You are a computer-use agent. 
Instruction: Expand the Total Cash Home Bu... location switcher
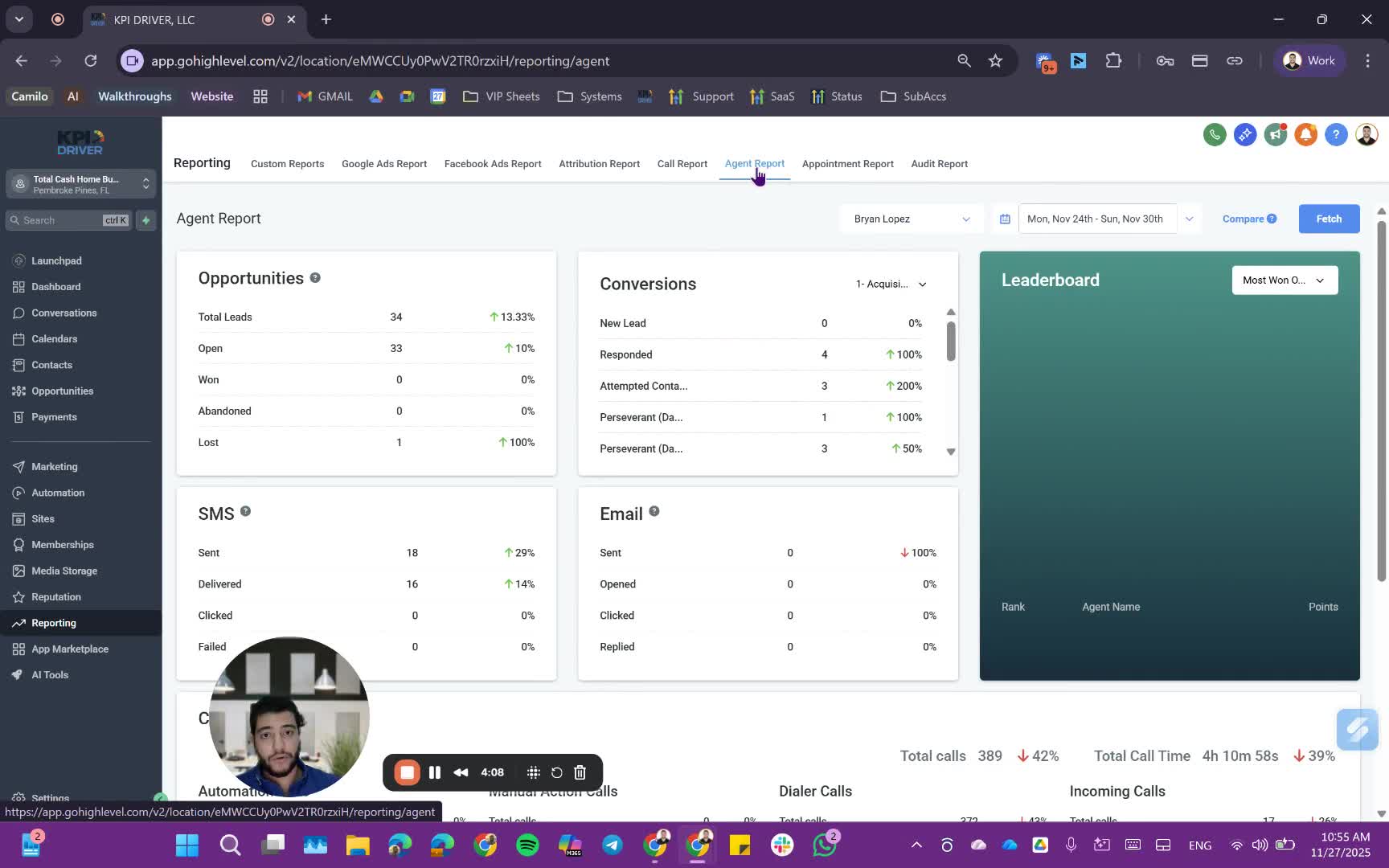[x=80, y=184]
